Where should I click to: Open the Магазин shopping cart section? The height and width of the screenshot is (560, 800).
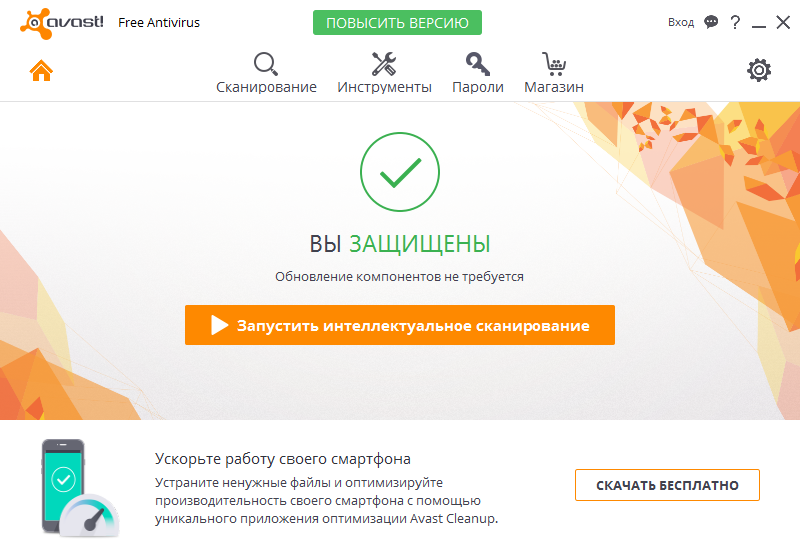tap(553, 73)
